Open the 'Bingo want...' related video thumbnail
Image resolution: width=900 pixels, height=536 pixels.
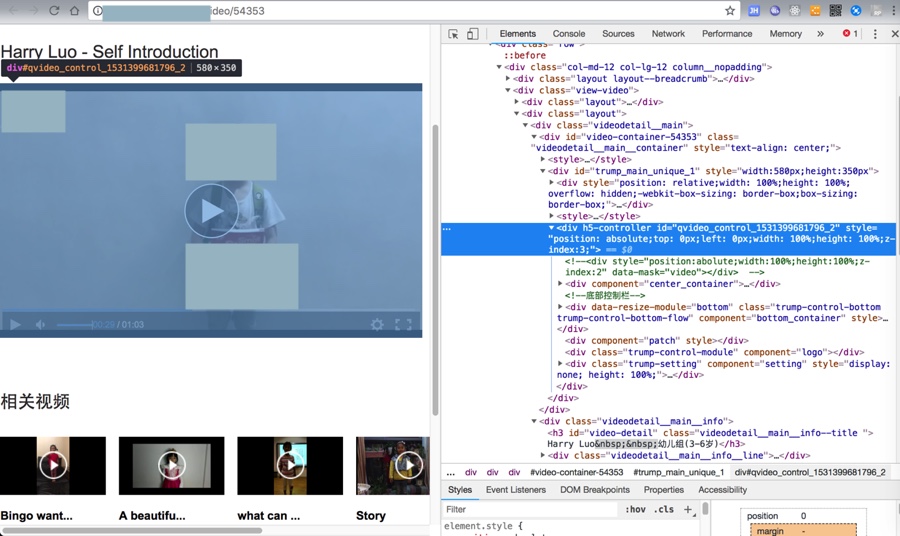[x=53, y=465]
